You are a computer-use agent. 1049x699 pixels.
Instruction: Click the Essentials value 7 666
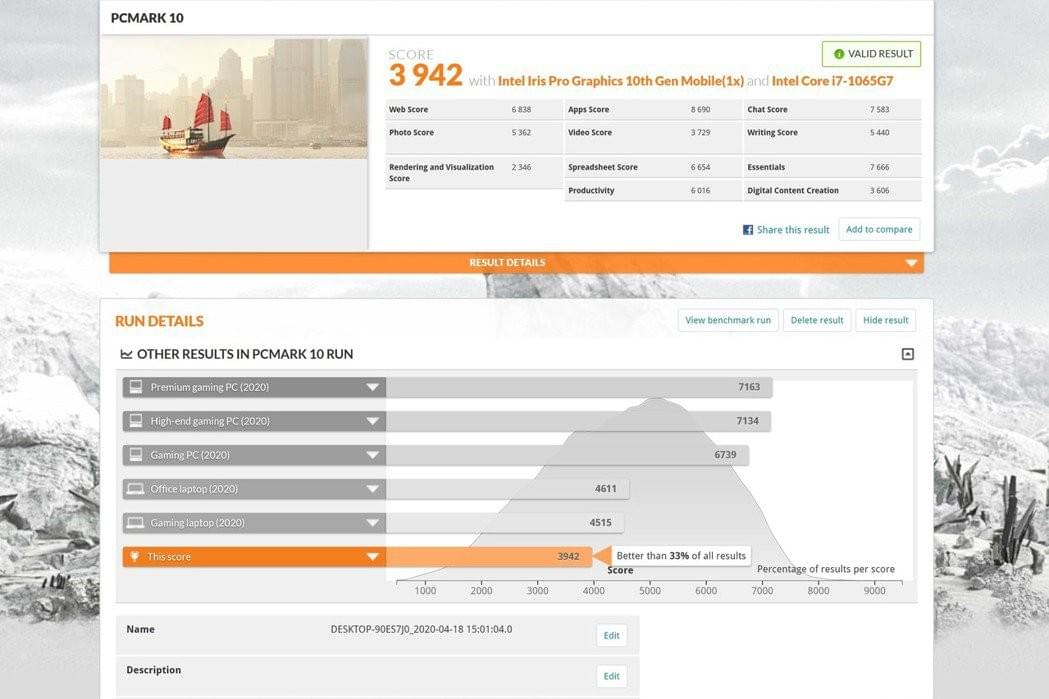880,167
